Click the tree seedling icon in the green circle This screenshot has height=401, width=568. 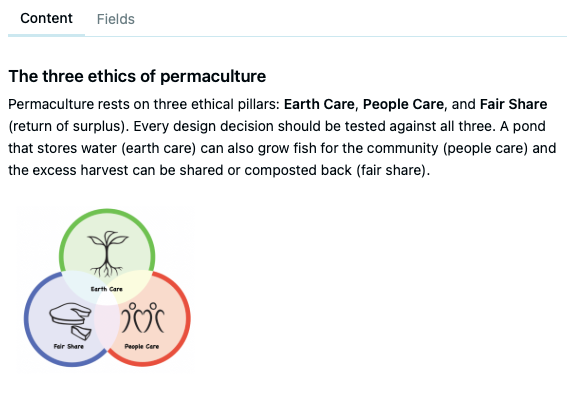[x=107, y=254]
